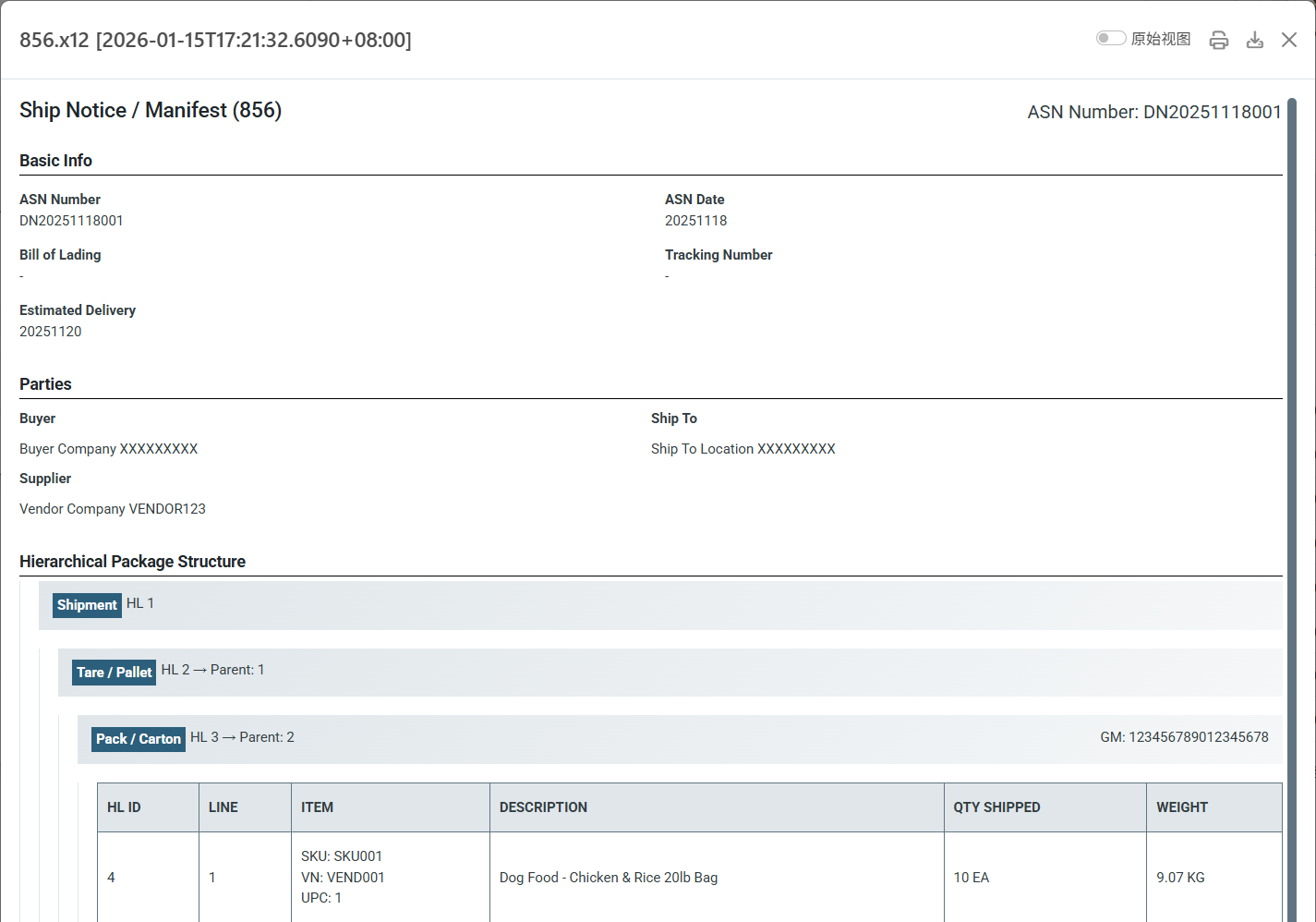Click the DESCRIPTION column header
The height and width of the screenshot is (922, 1316).
(x=543, y=807)
